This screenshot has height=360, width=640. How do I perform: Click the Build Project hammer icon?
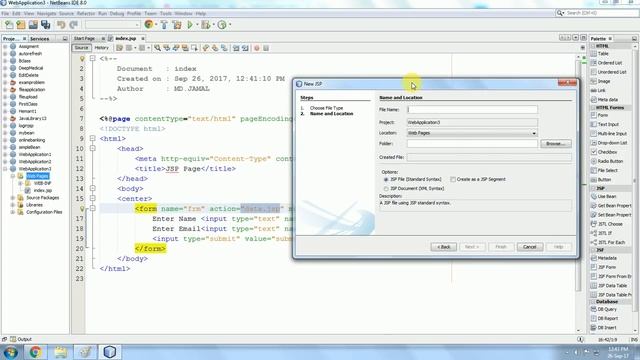tap(164, 25)
